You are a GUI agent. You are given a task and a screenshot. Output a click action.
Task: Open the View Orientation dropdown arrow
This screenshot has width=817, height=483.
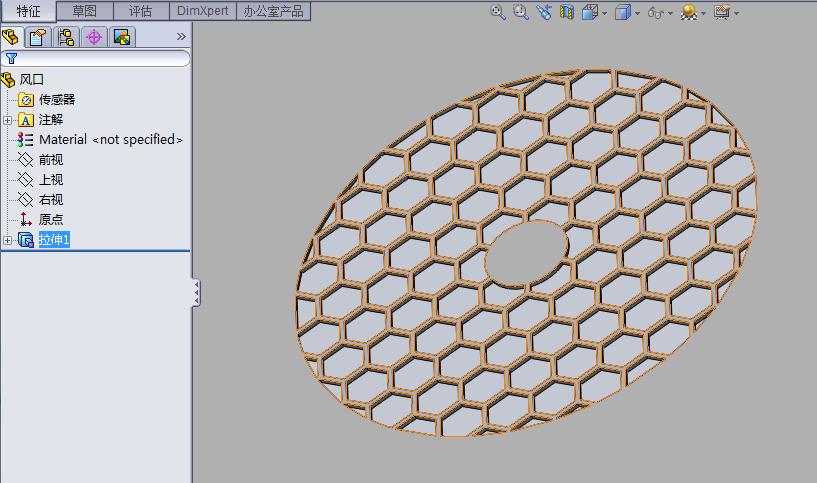coord(604,14)
